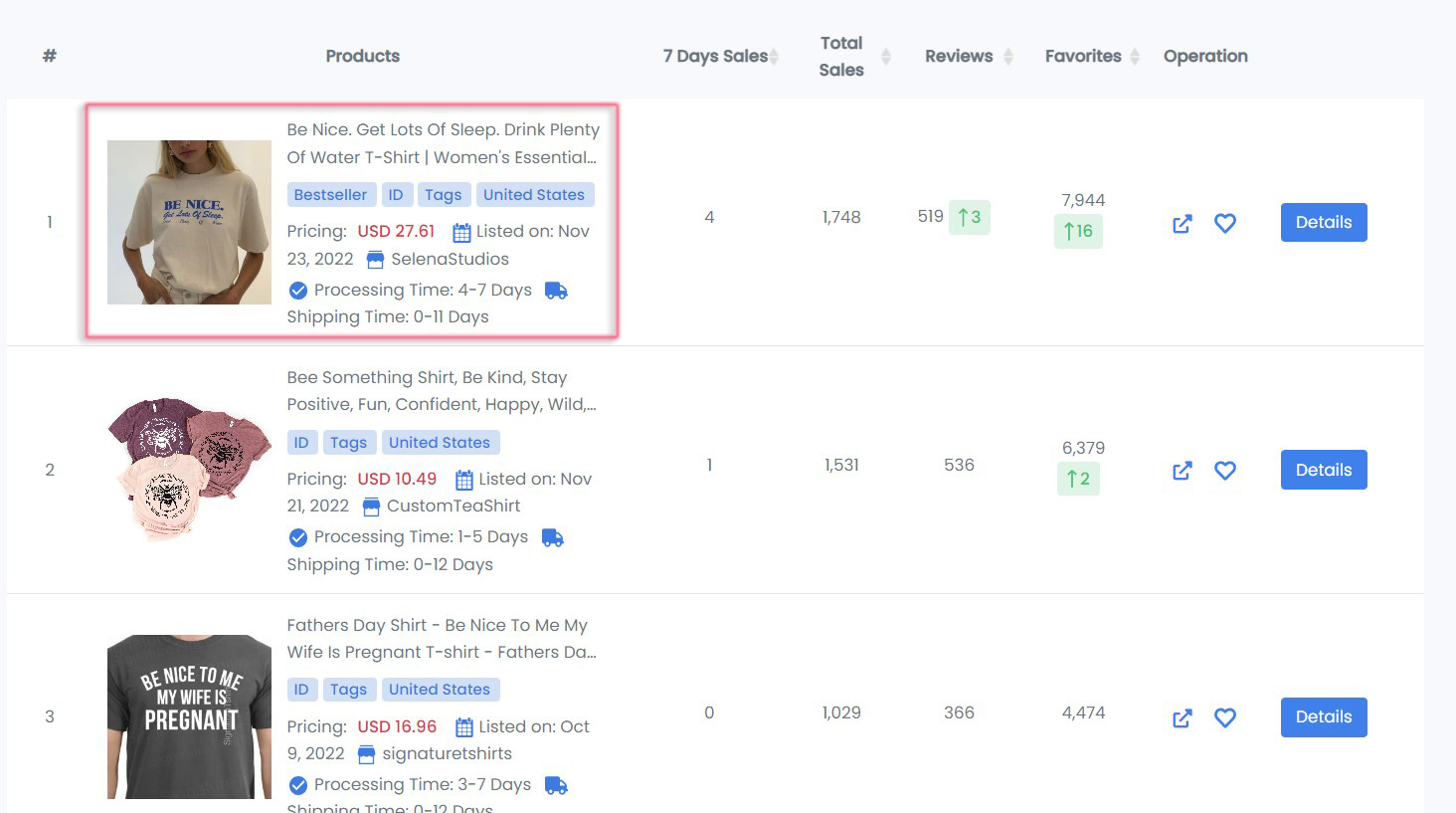The image size is (1456, 813).
Task: Click total sales value 1,029
Action: (841, 712)
